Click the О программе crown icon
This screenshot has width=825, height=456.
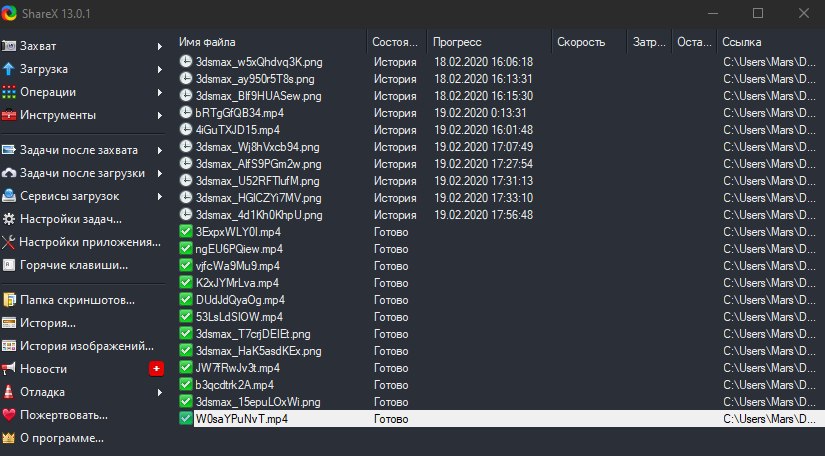tap(8, 438)
